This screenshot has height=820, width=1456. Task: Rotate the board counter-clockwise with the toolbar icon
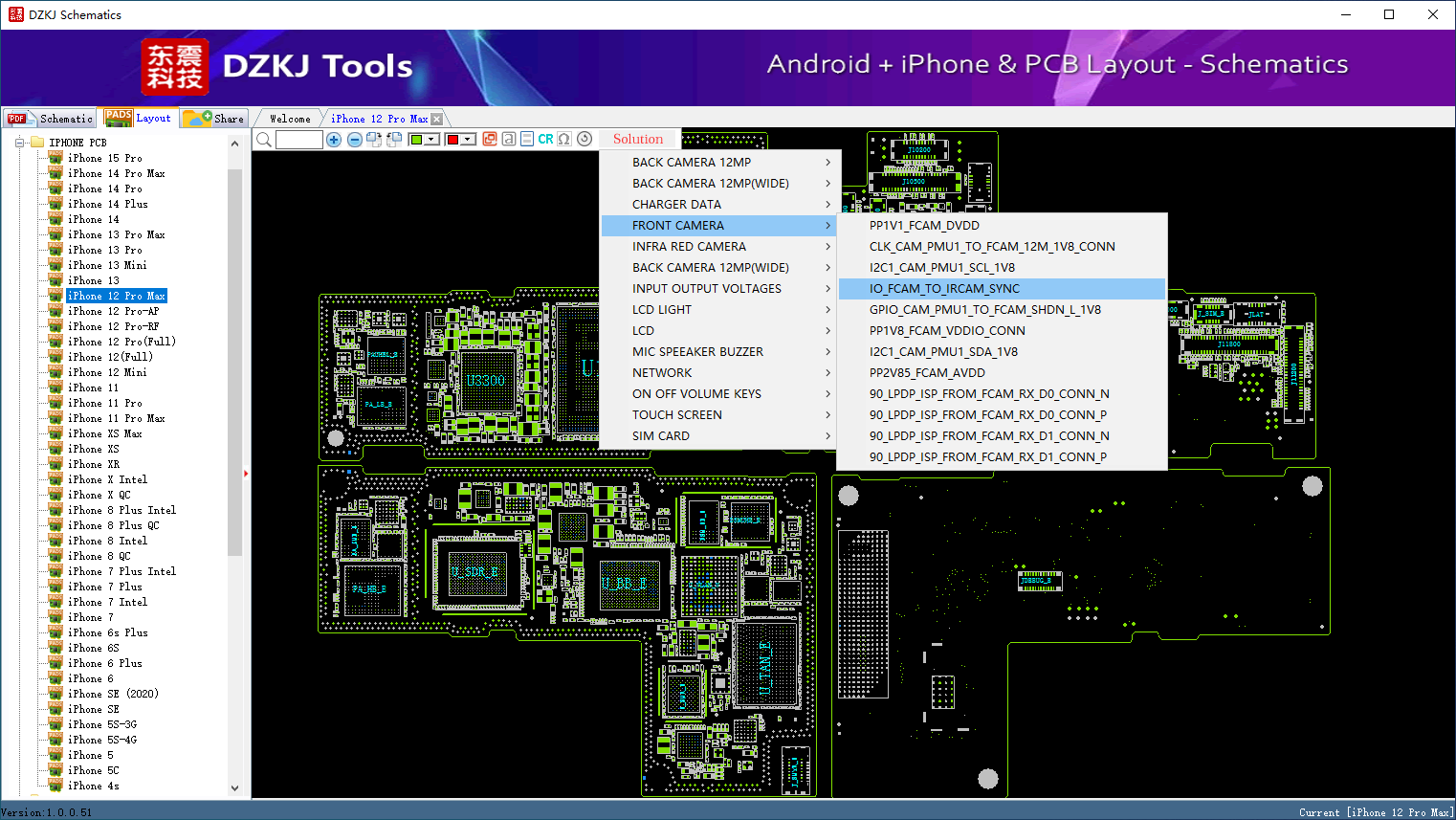394,140
